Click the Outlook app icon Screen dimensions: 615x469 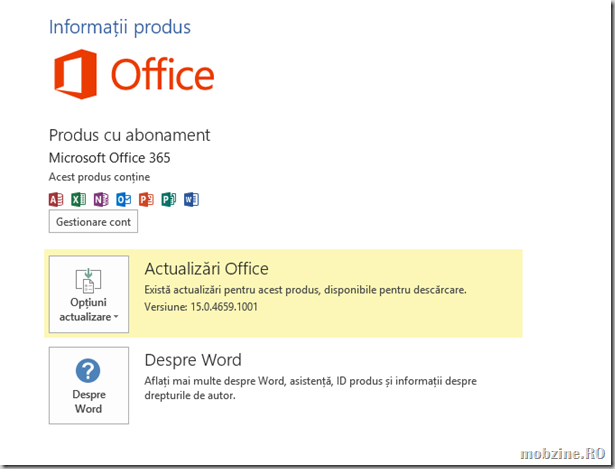coord(123,199)
